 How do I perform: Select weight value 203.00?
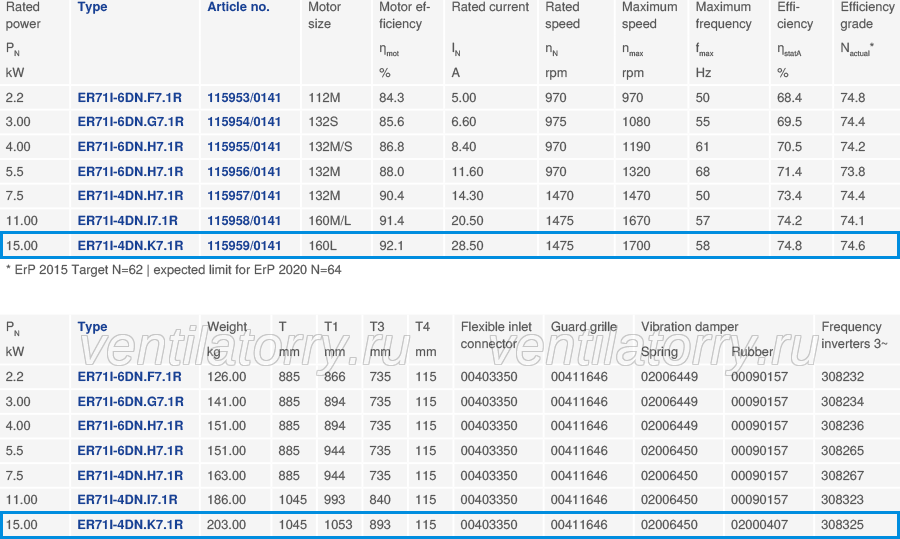227,525
